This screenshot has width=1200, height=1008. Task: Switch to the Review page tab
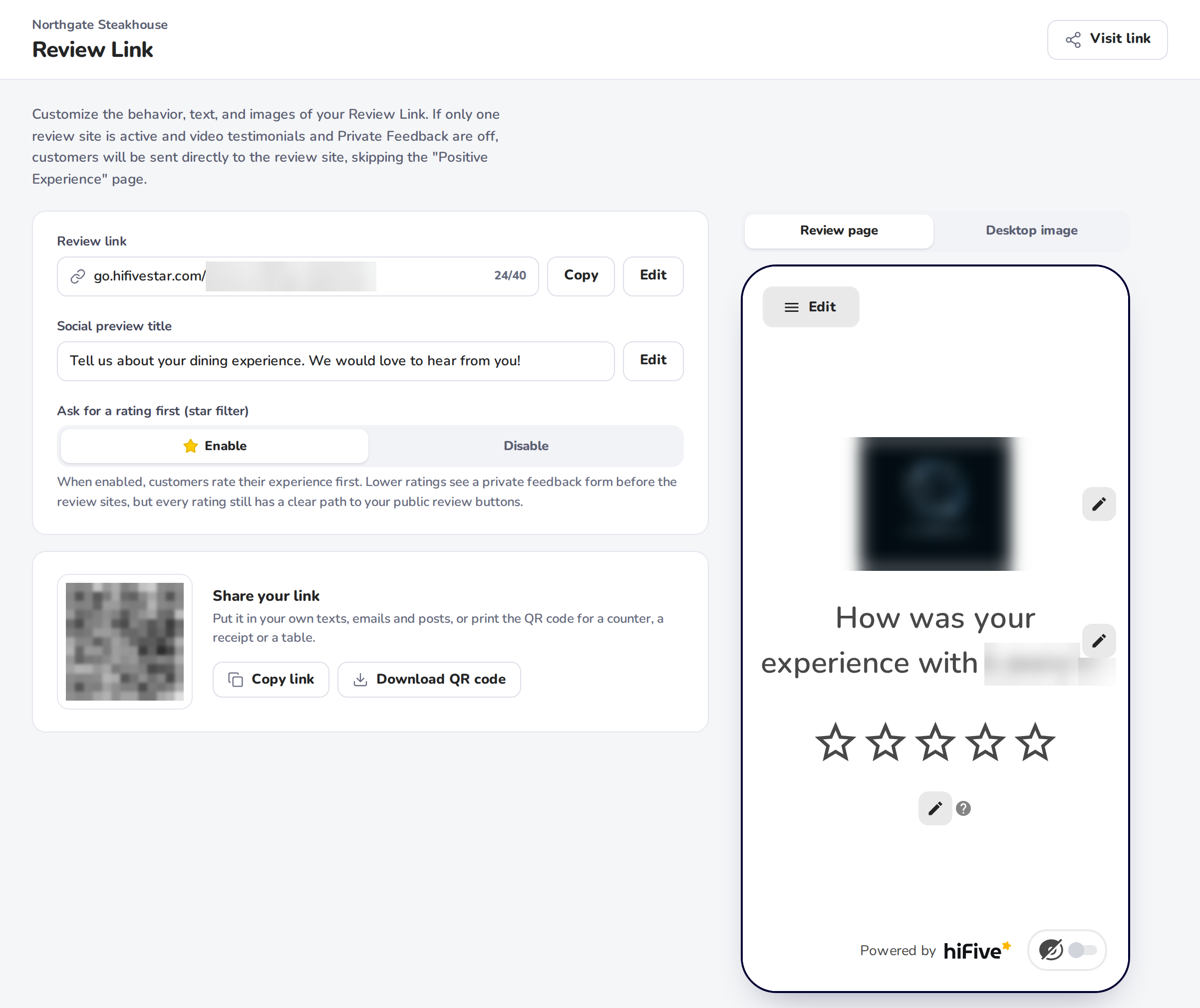pyautogui.click(x=839, y=231)
